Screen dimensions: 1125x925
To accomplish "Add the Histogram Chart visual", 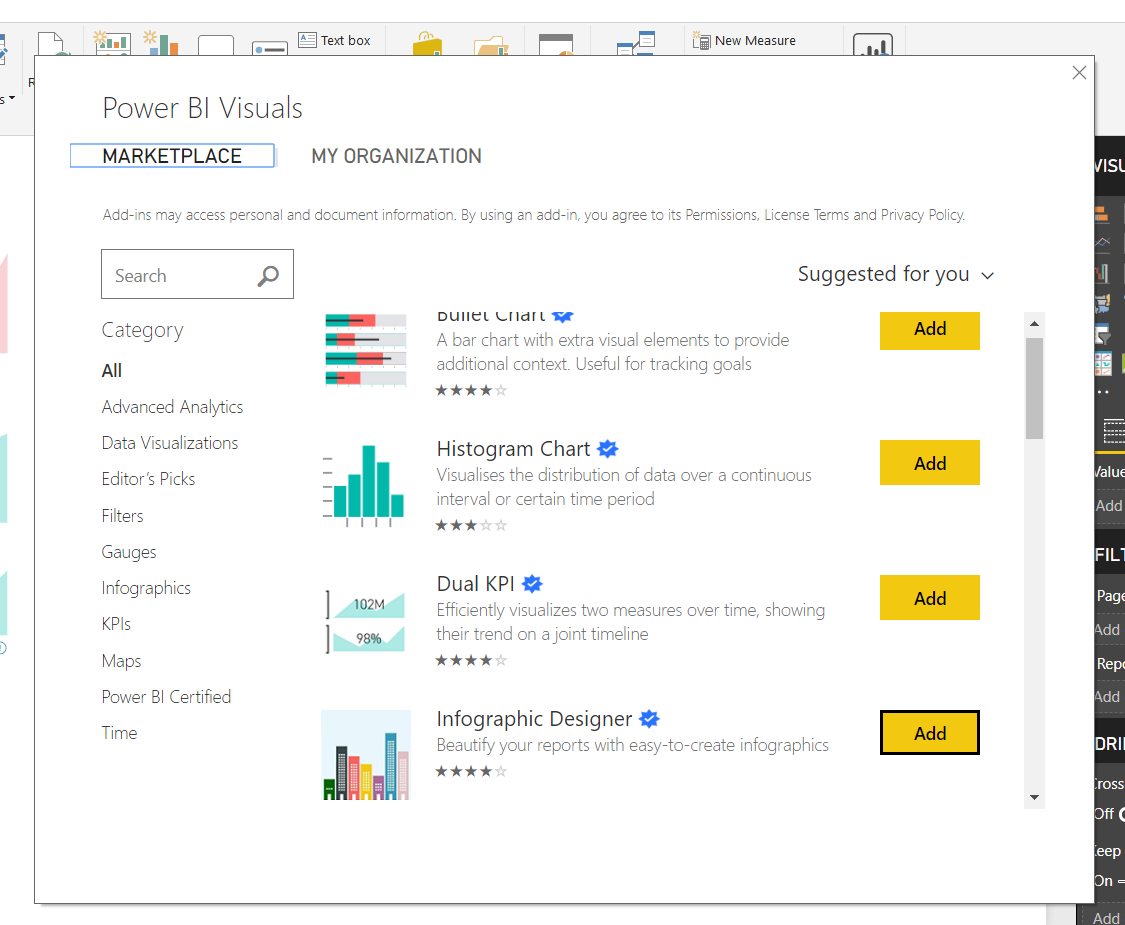I will (930, 463).
